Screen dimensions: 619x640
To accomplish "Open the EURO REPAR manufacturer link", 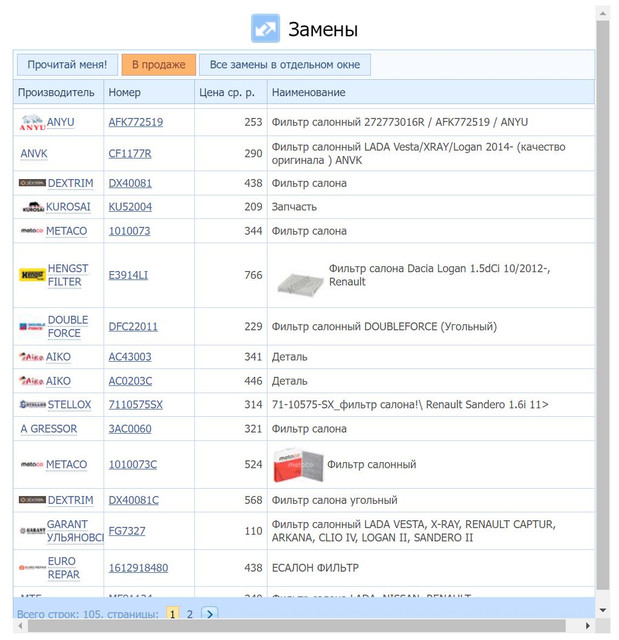I will click(x=64, y=568).
